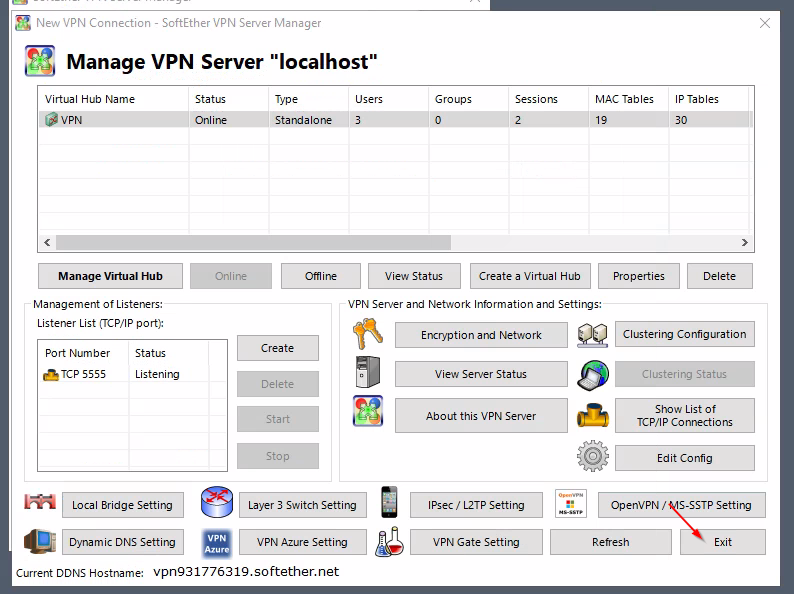Sort by IP Tables column header
This screenshot has width=794, height=594.
point(709,99)
